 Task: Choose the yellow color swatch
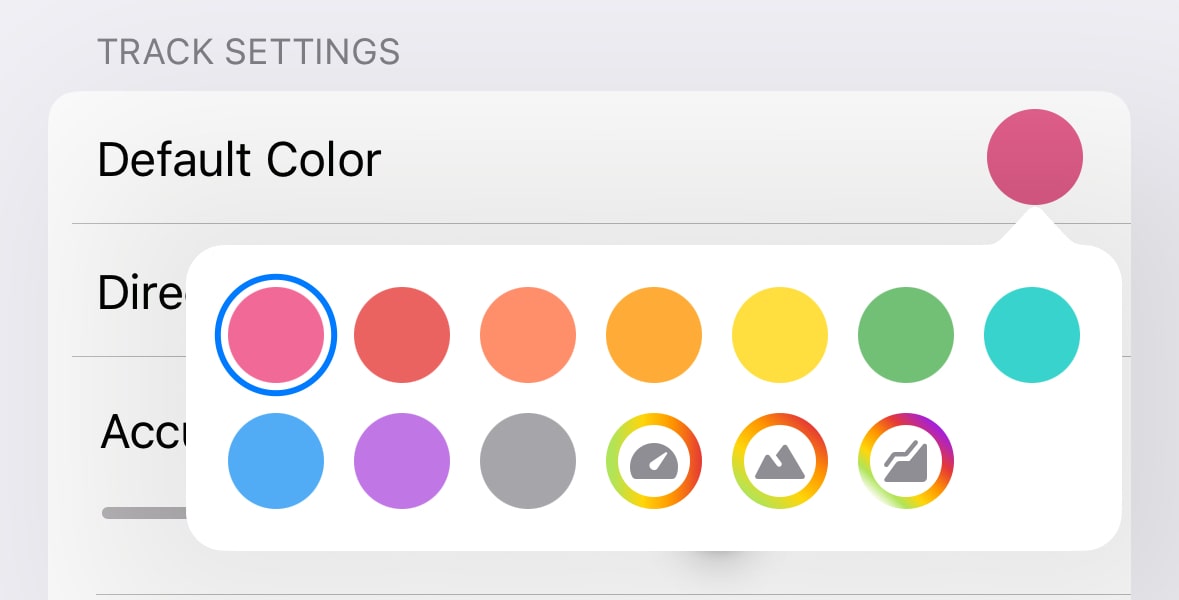point(780,335)
